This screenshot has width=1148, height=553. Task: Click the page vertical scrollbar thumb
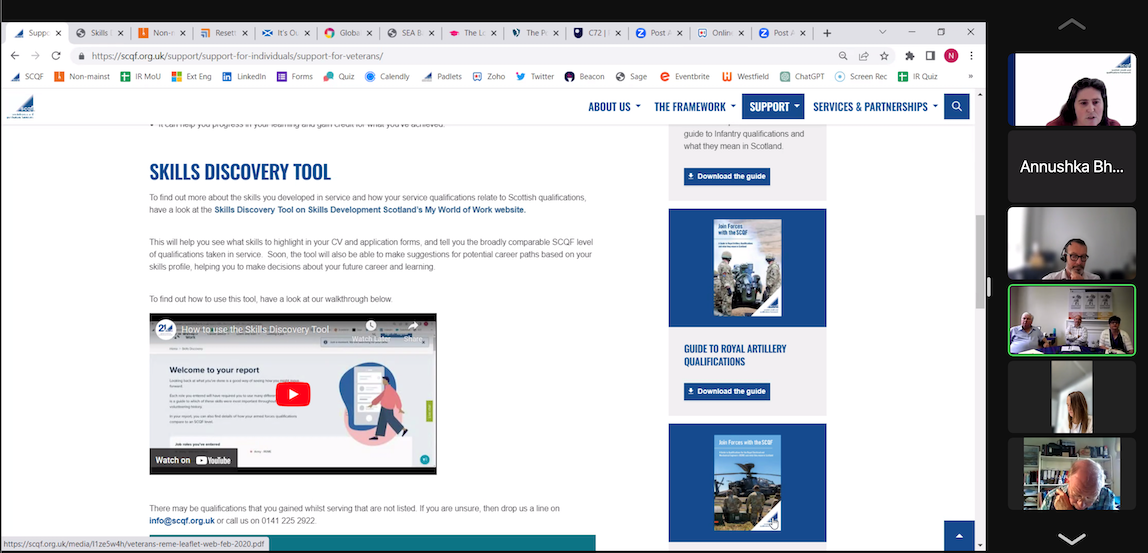click(980, 262)
